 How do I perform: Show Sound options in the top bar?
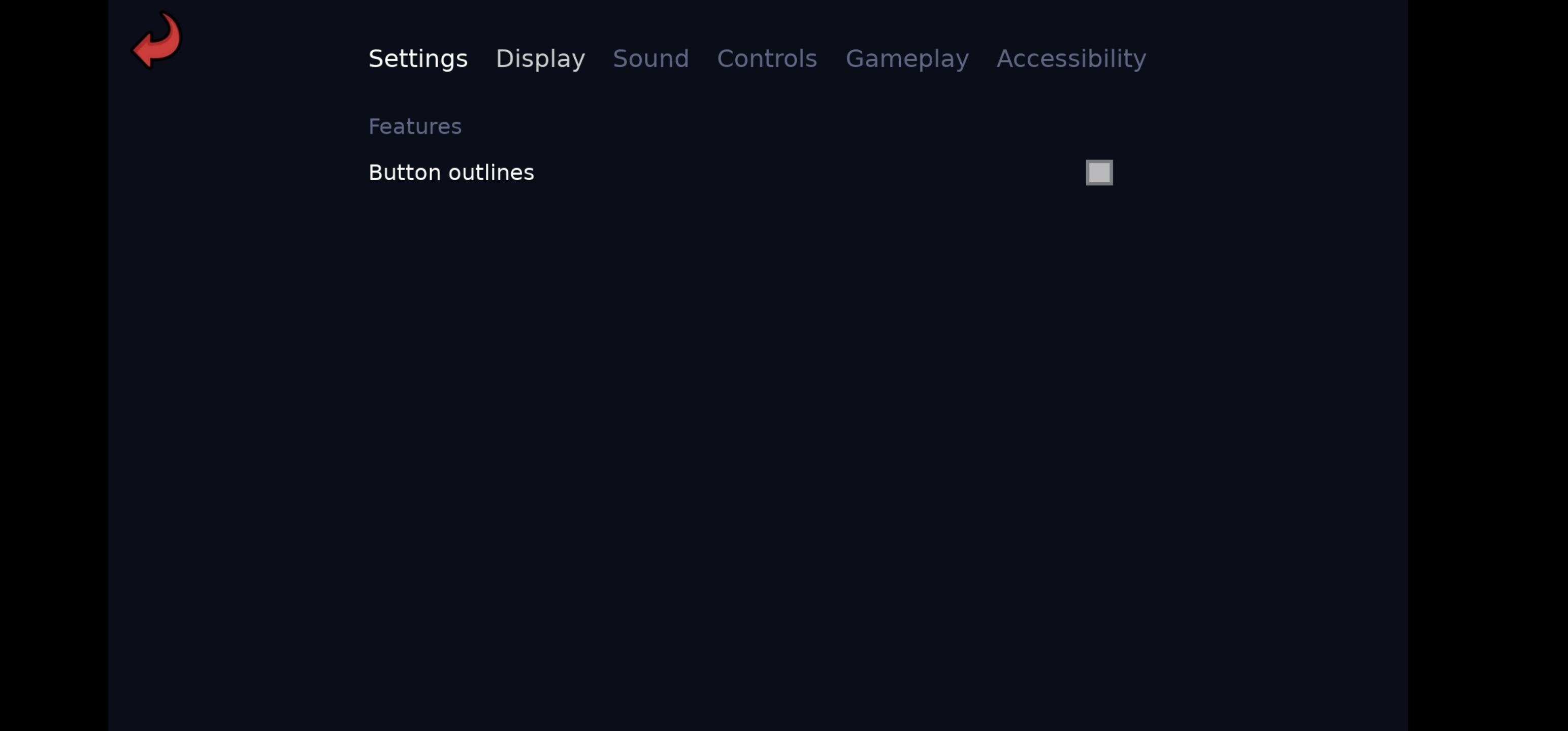(650, 58)
